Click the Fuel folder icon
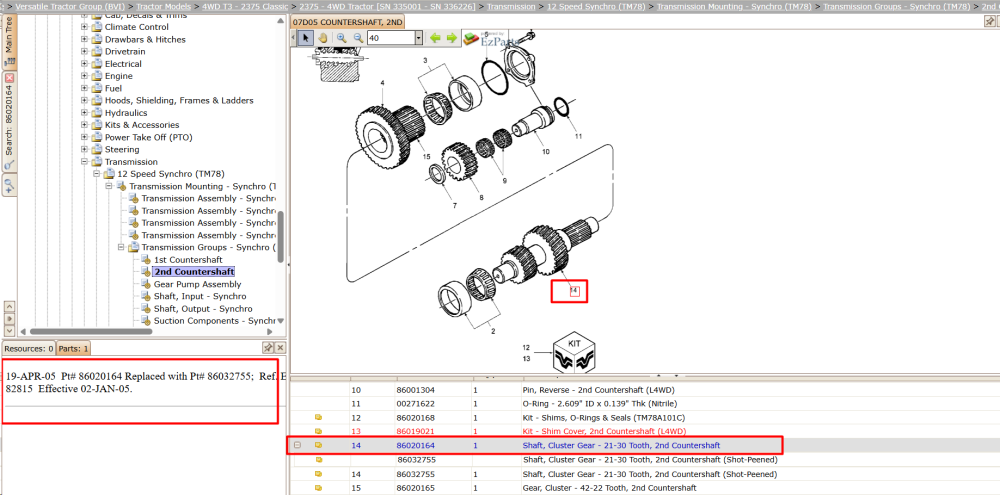Image resolution: width=1000 pixels, height=495 pixels. [x=96, y=89]
